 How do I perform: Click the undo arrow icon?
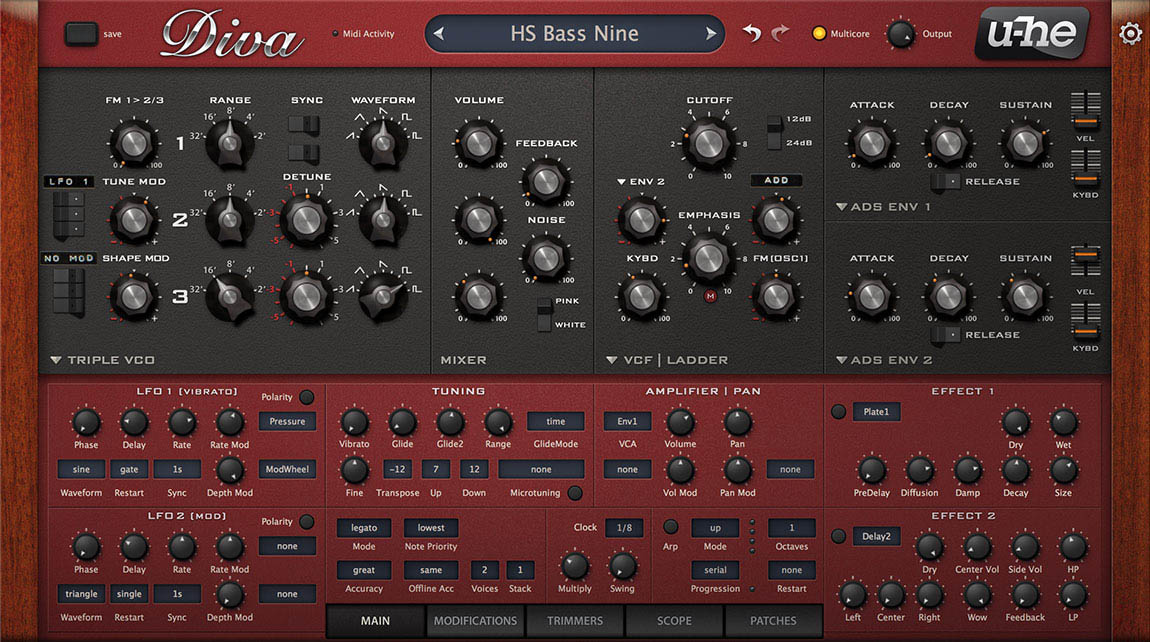coord(750,33)
